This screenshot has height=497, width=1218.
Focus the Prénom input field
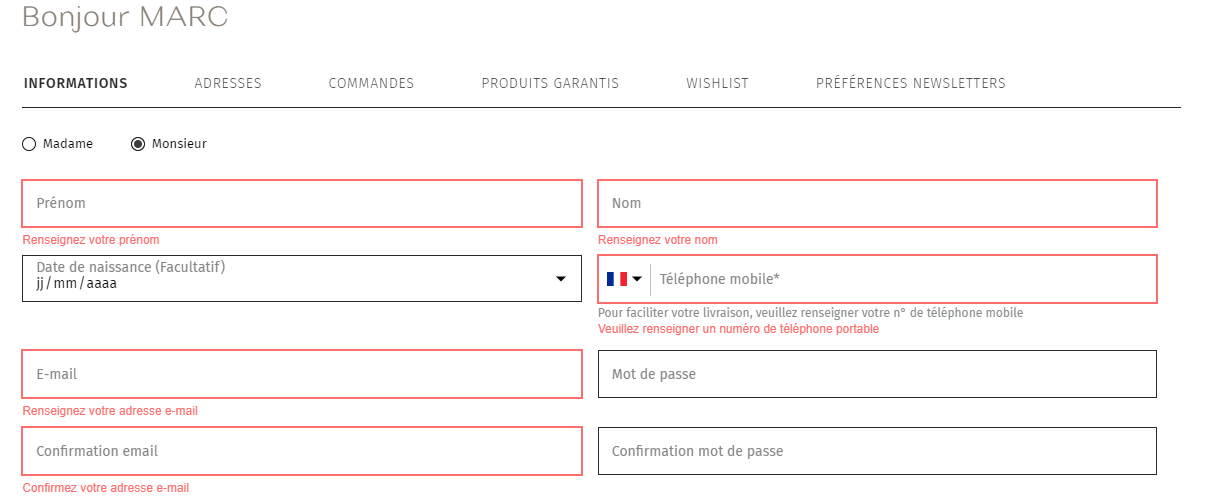click(302, 203)
